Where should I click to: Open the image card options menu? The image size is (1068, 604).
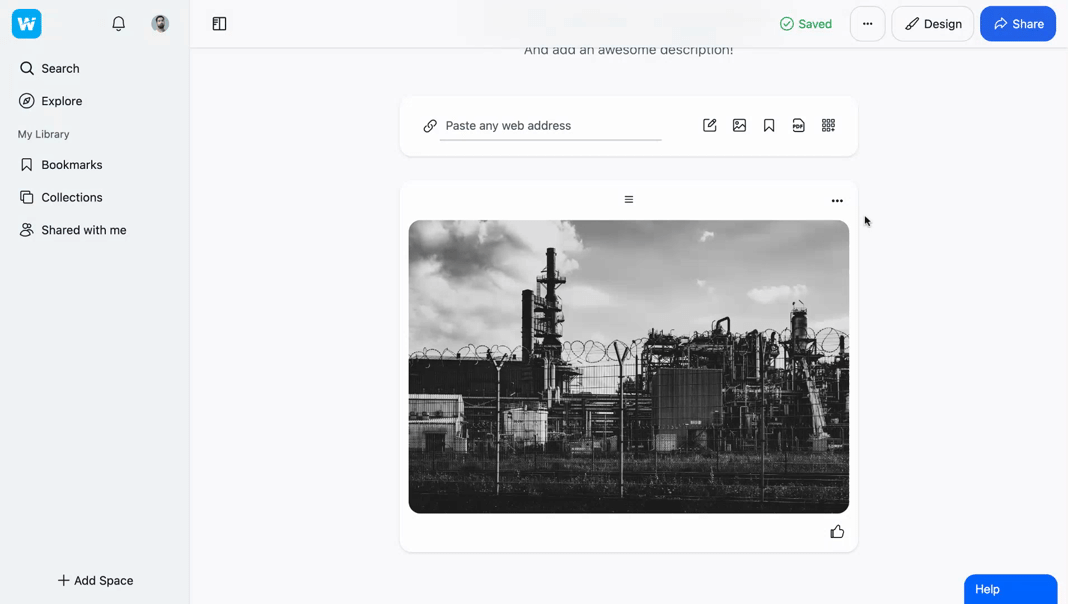coord(837,201)
